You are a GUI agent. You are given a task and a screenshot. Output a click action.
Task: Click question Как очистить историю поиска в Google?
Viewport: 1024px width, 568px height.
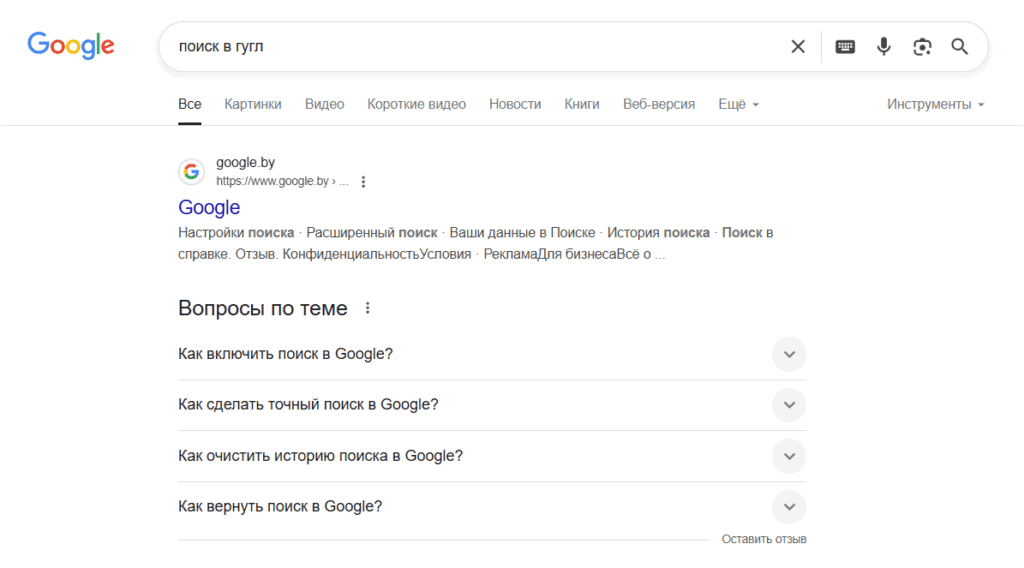(x=321, y=456)
